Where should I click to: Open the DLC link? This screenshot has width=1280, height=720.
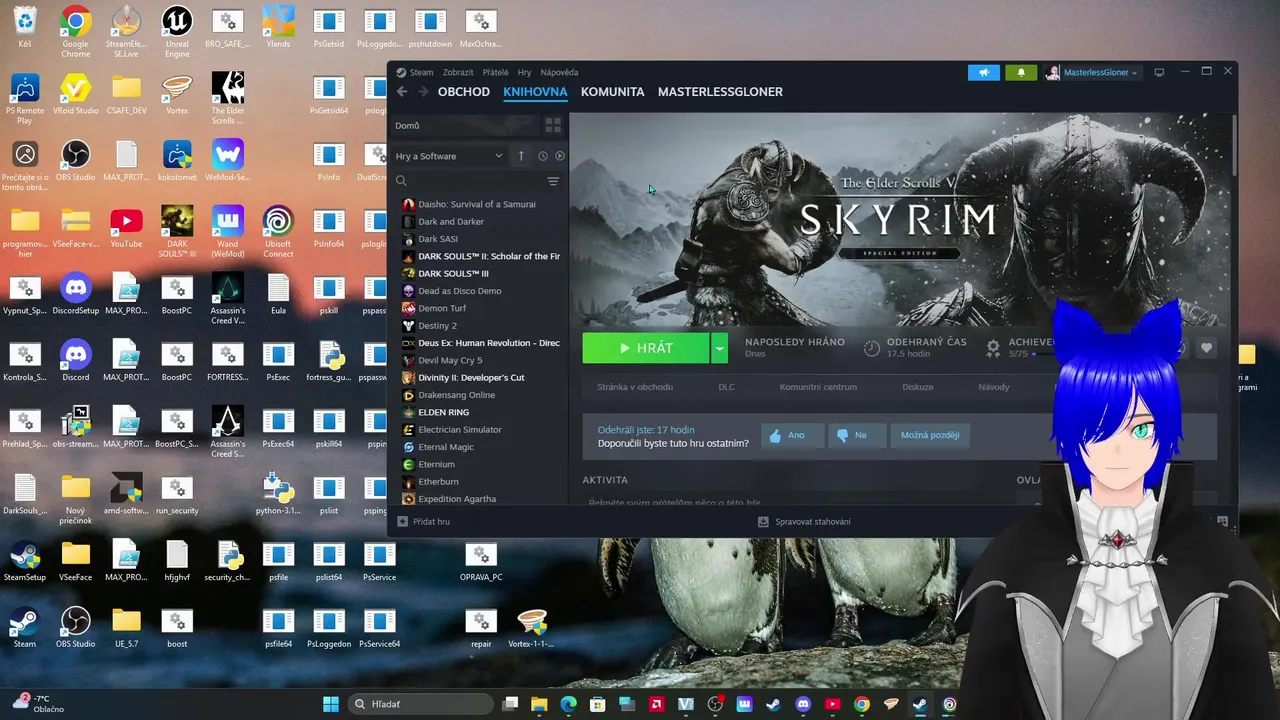click(726, 387)
